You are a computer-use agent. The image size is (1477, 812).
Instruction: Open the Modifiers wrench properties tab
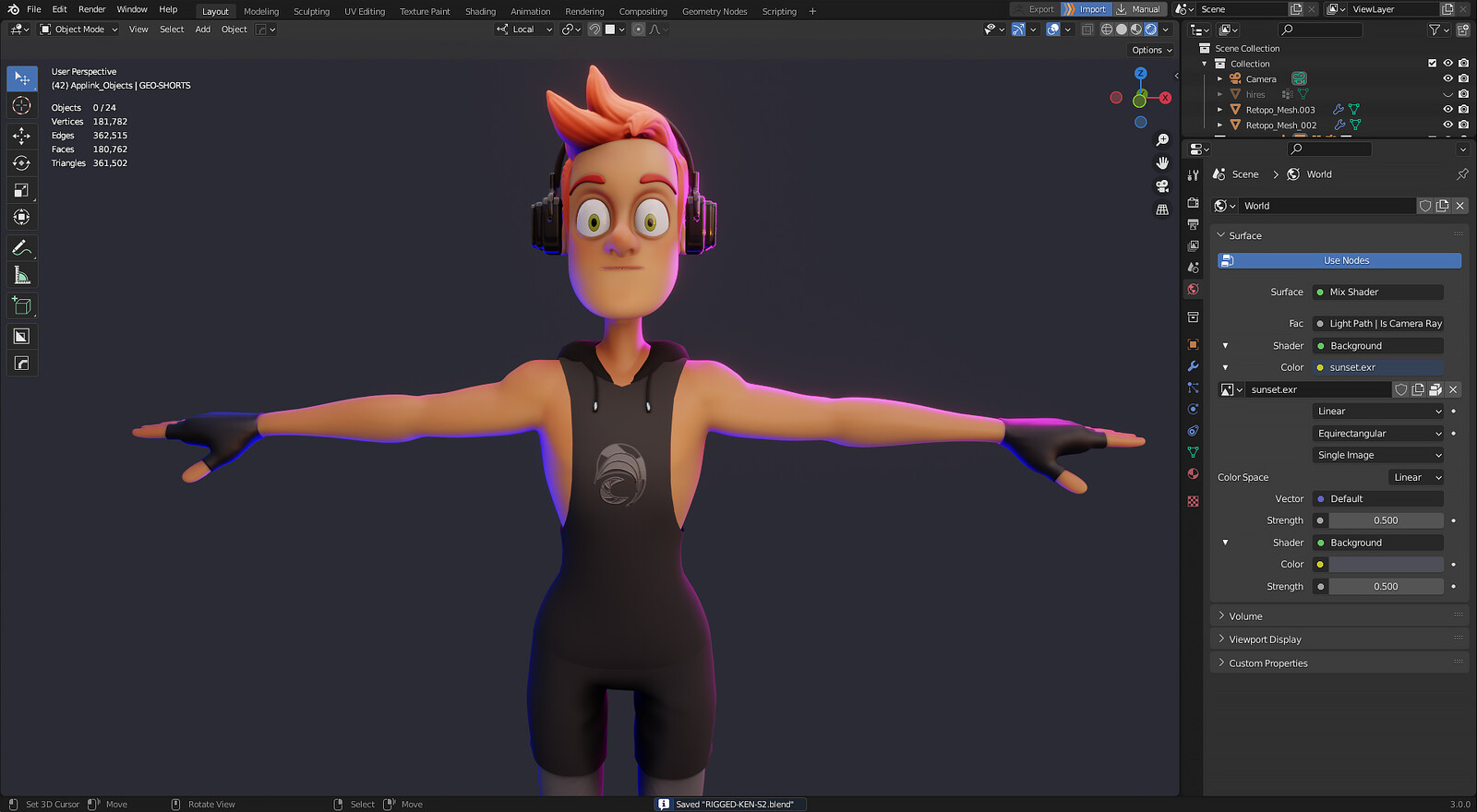coord(1194,366)
